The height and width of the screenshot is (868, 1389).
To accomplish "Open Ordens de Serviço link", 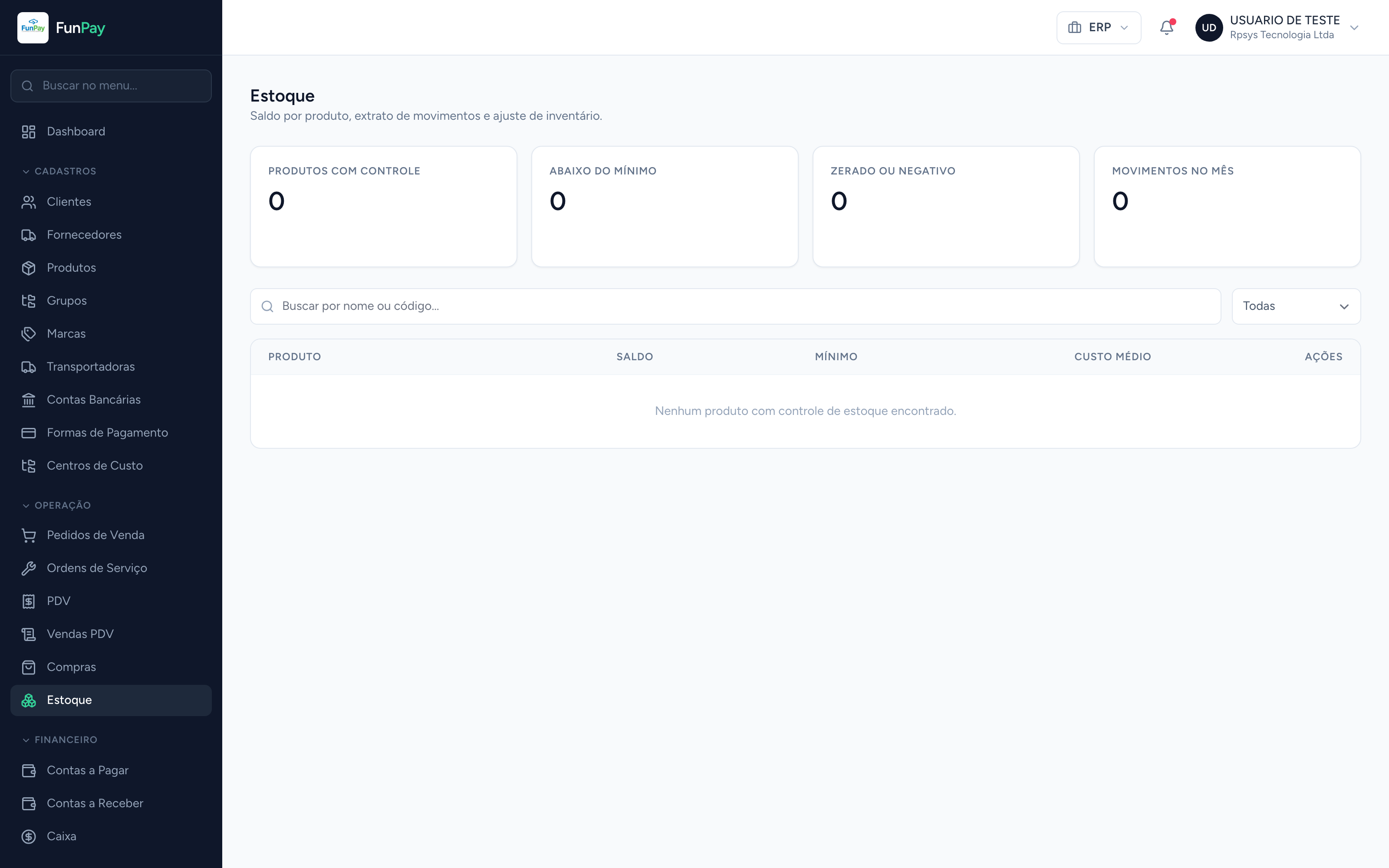I will [x=111, y=569].
